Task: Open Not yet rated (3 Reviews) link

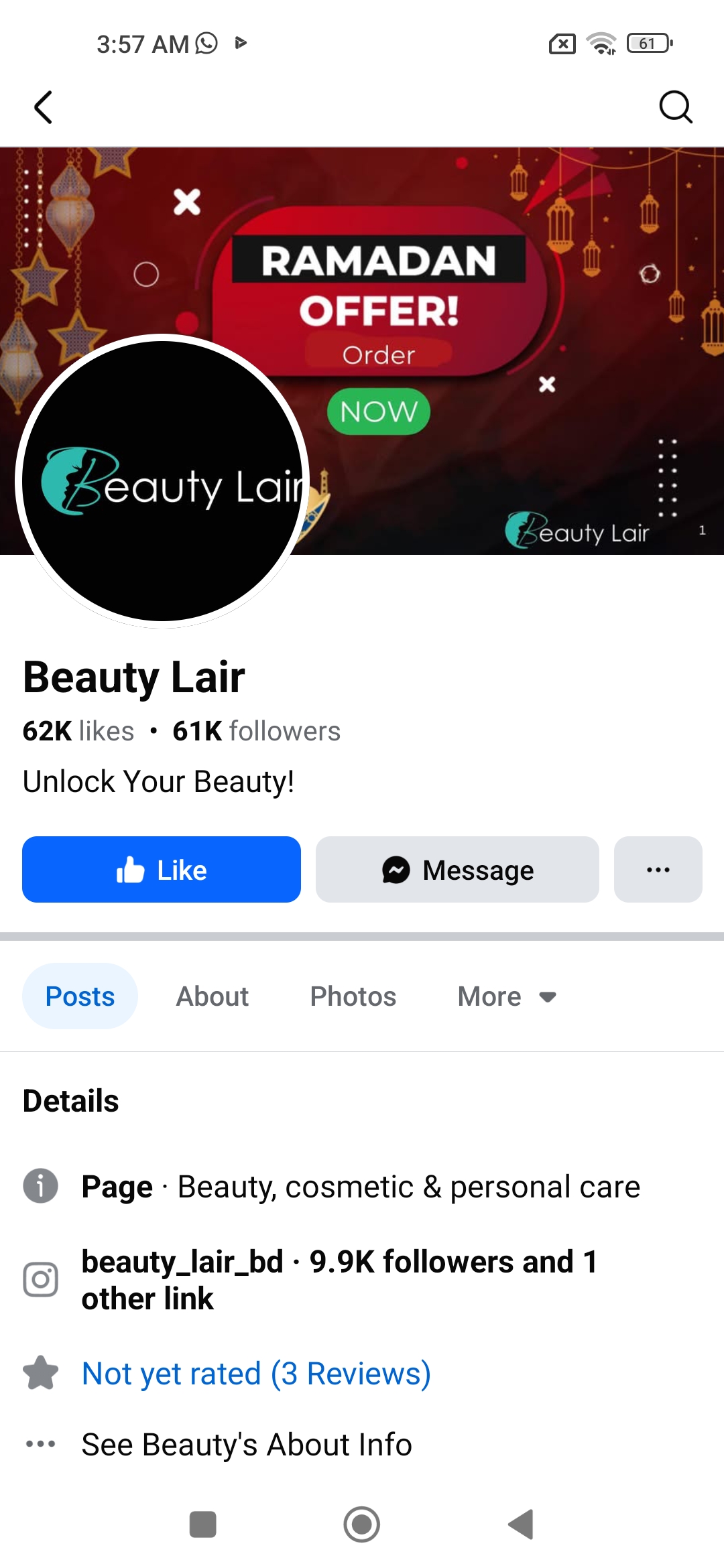Action: coord(256,1374)
